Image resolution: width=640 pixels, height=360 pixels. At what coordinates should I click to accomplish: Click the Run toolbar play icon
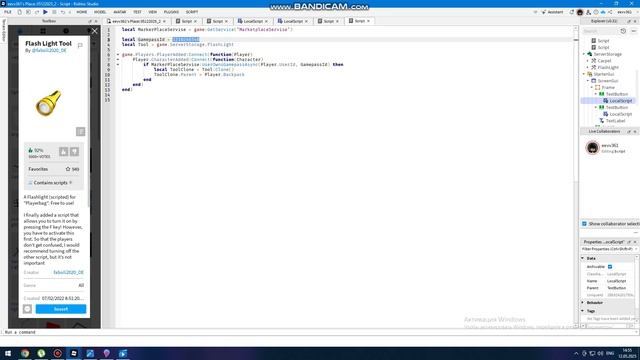click(x=45, y=12)
